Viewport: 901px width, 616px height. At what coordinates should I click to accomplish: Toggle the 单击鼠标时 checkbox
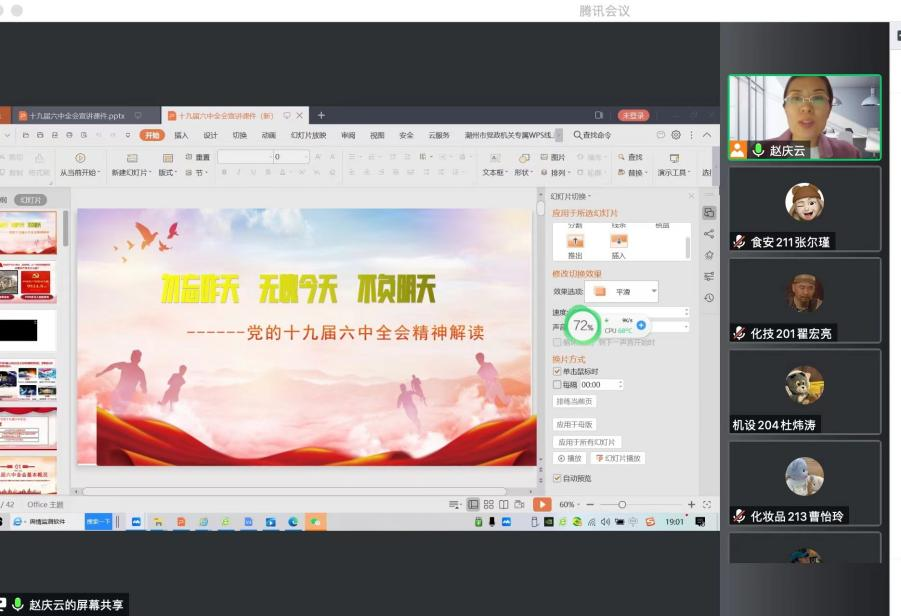(557, 372)
